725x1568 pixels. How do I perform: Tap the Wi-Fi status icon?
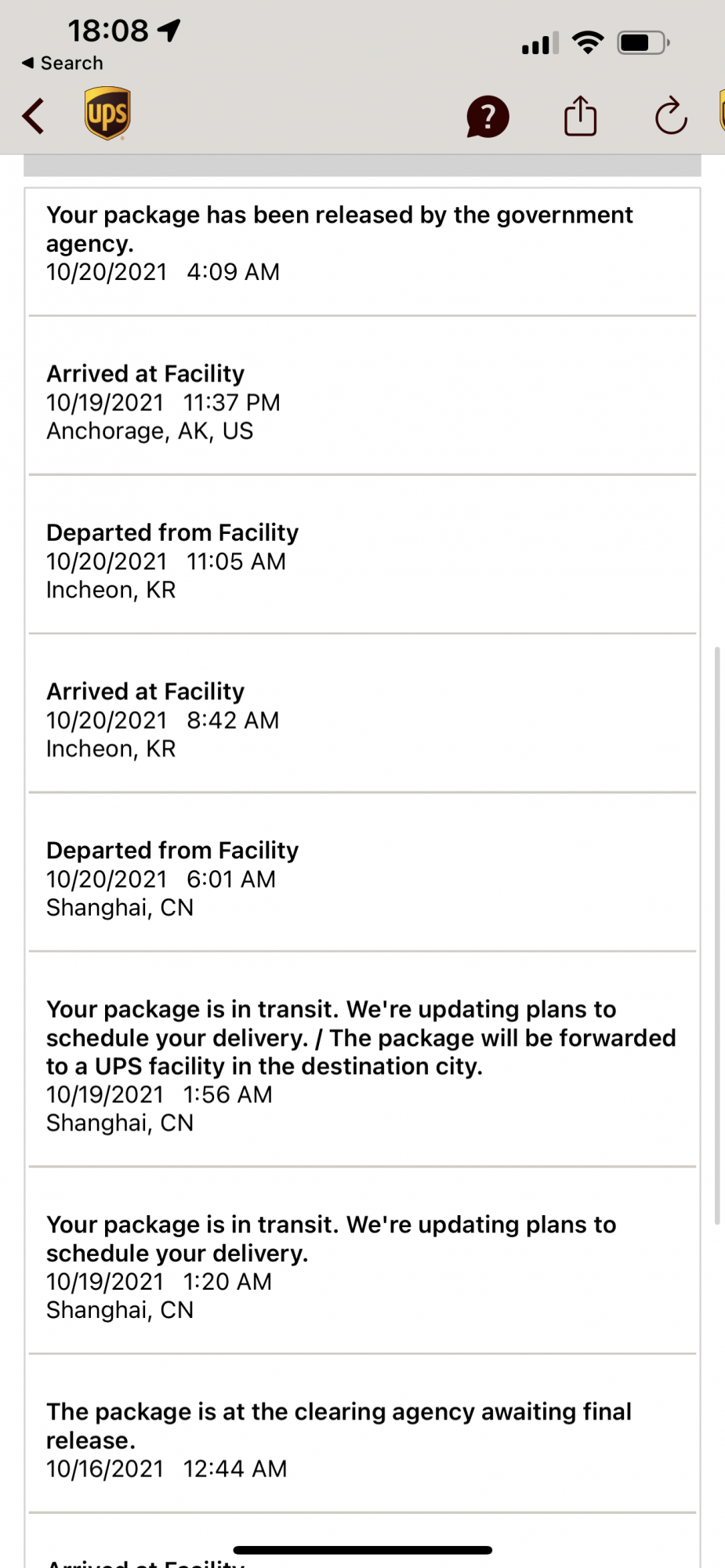[x=588, y=42]
